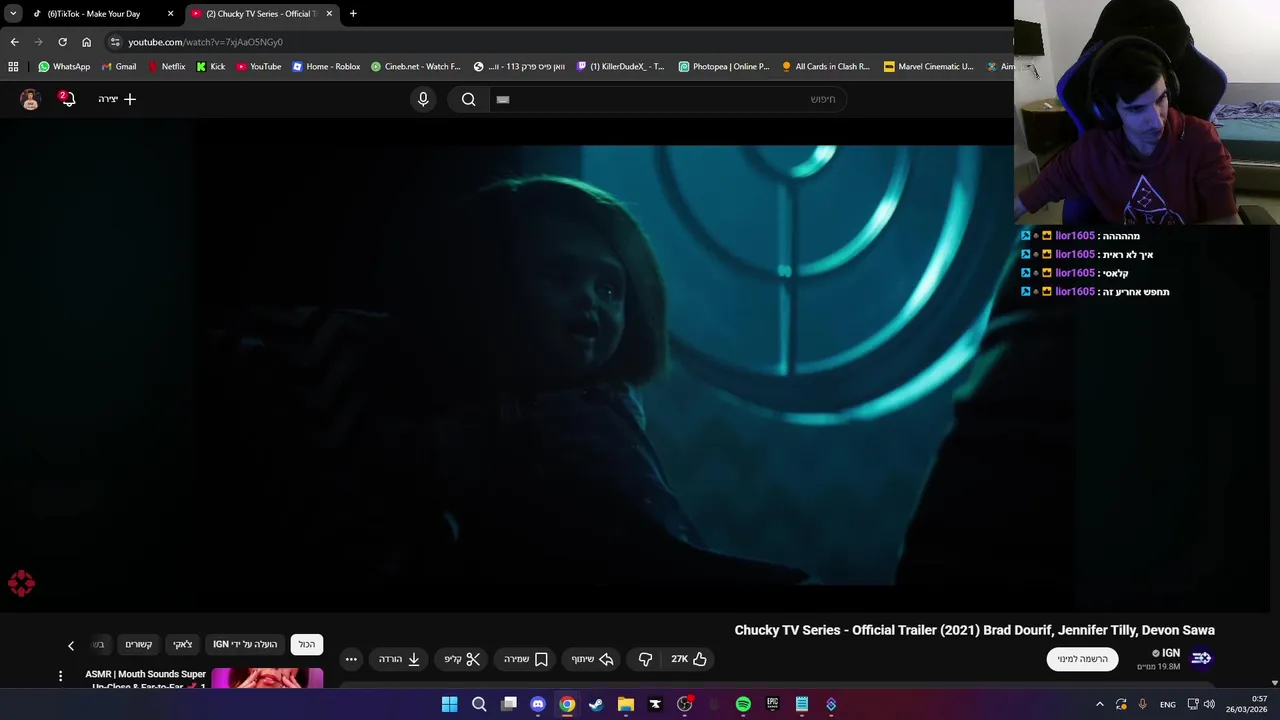This screenshot has height=720, width=1280.
Task: Open Spotify from the taskbar
Action: pos(743,704)
